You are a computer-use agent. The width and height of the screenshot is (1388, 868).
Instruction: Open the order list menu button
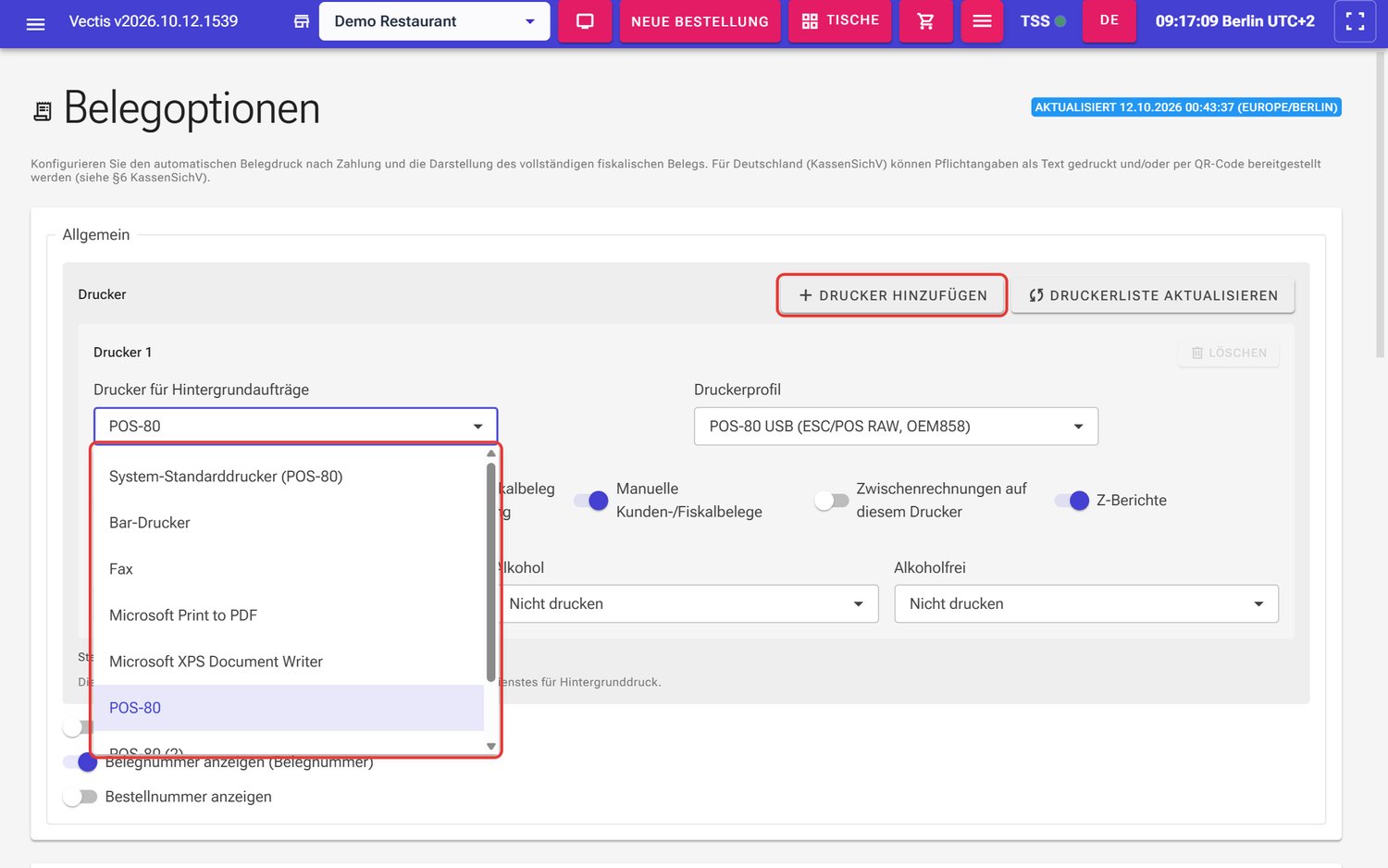tap(982, 21)
